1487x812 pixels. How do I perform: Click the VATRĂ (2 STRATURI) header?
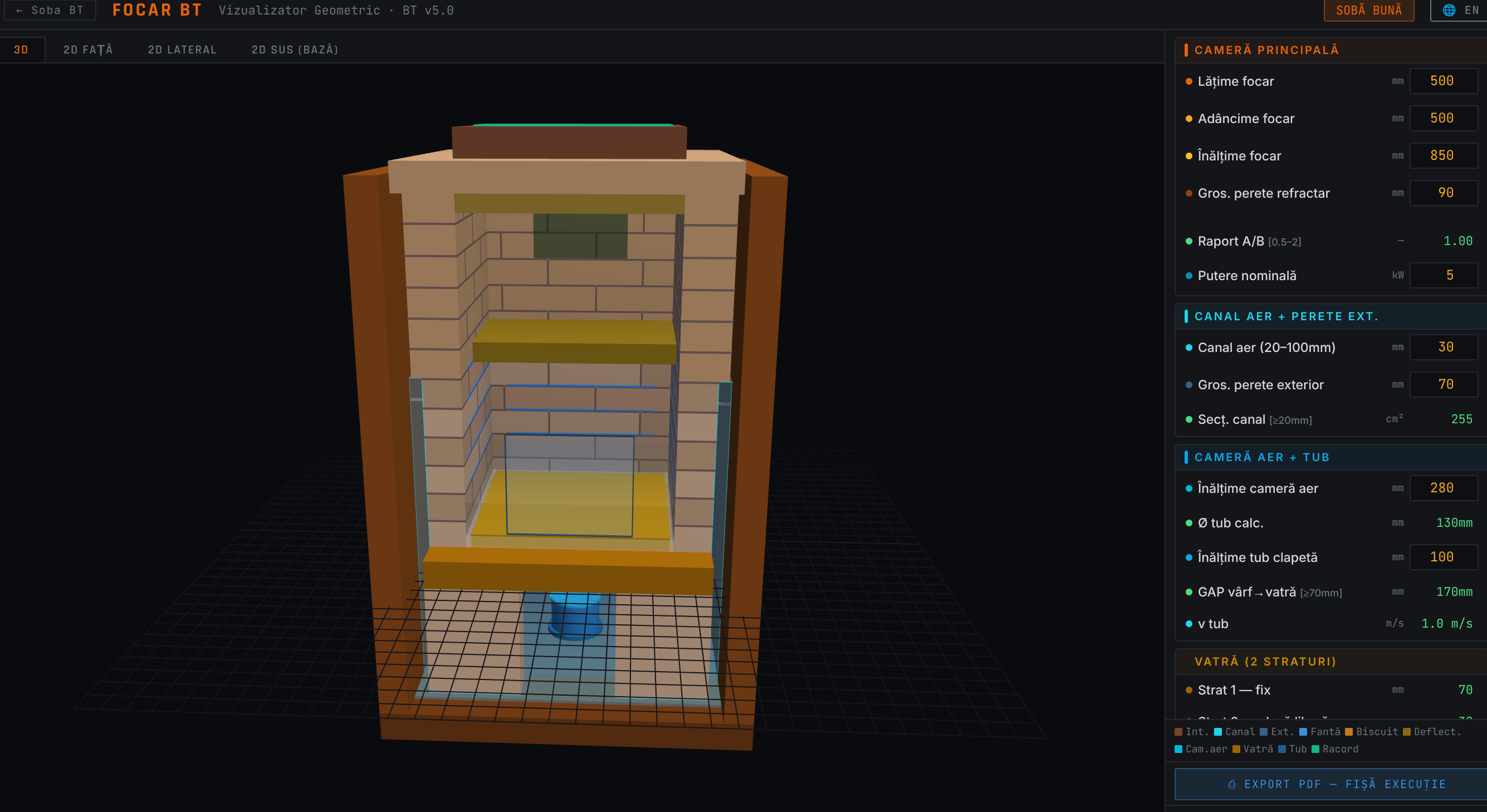pyautogui.click(x=1331, y=662)
